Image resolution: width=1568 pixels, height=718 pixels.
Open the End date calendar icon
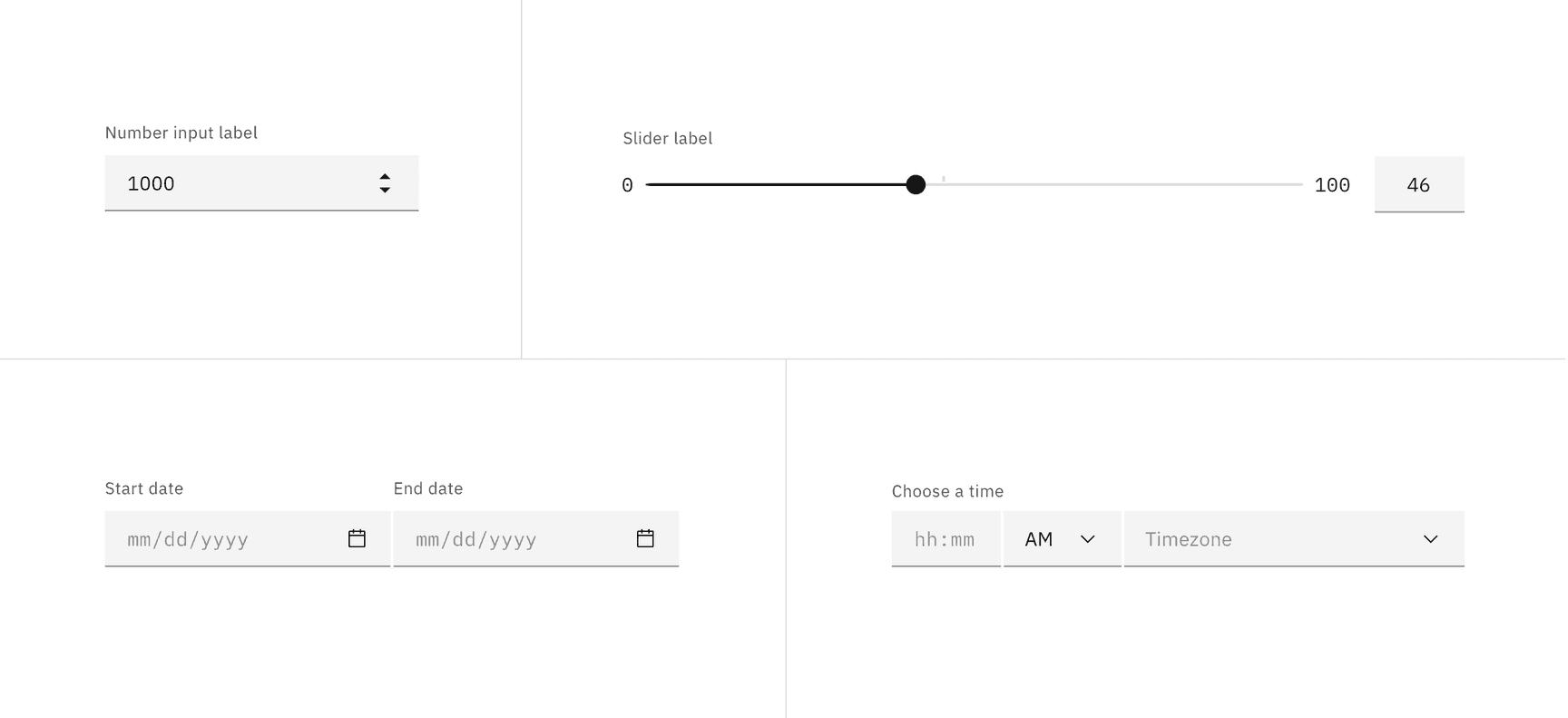tap(645, 538)
